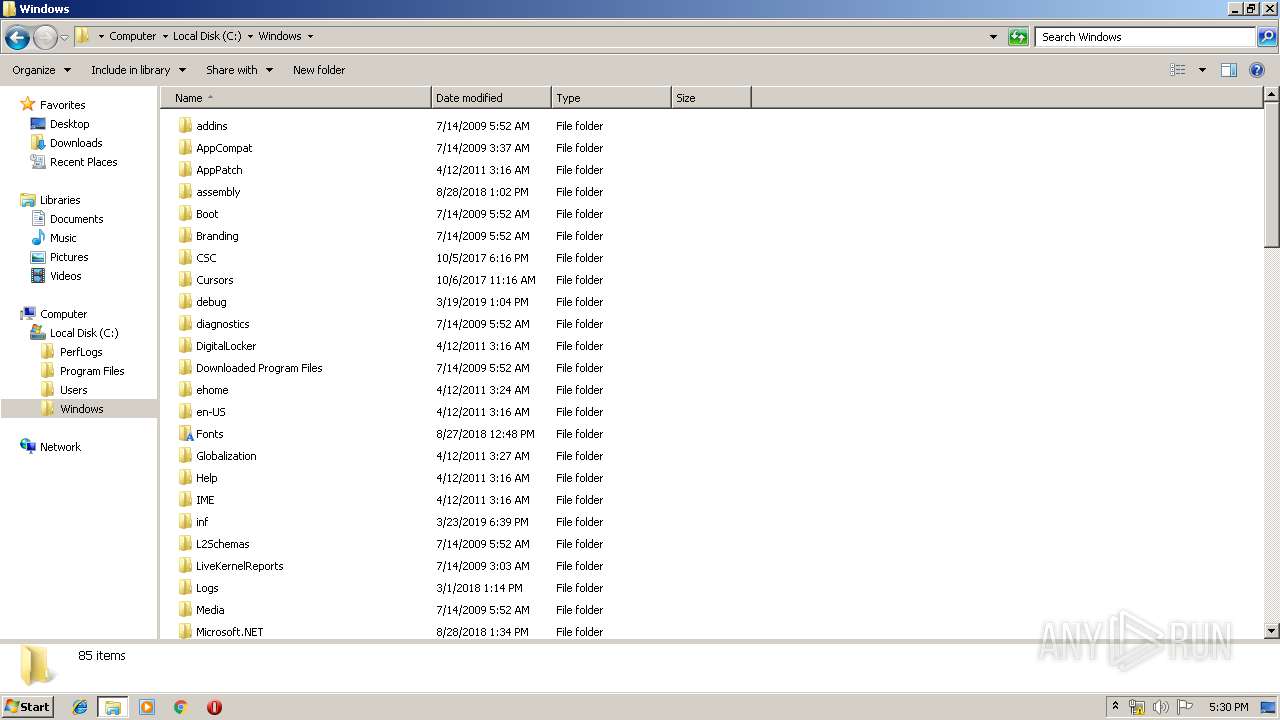Image resolution: width=1280 pixels, height=720 pixels.
Task: Change the view with the view icon
Action: click(1178, 70)
